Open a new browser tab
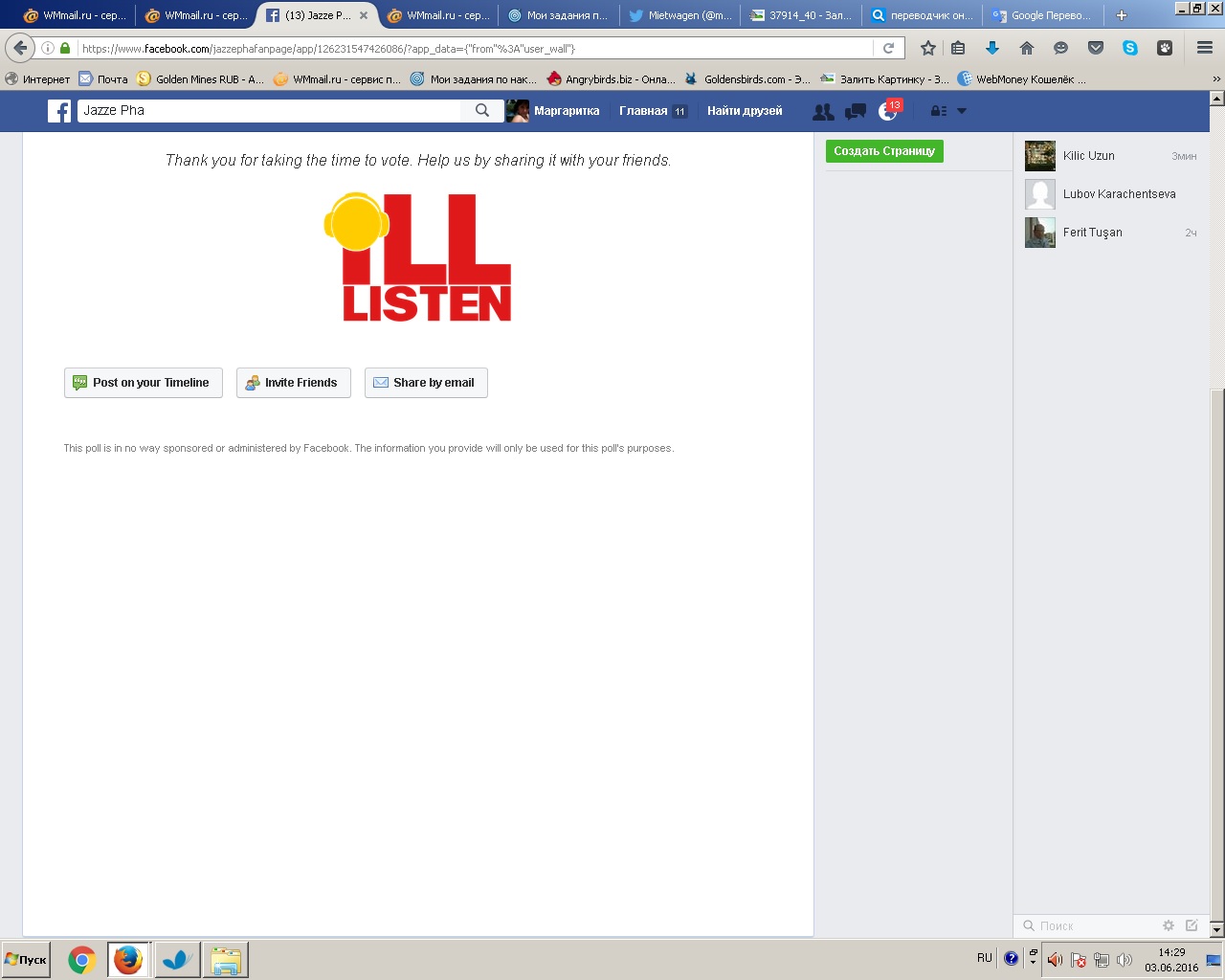Viewport: 1225px width, 980px height. pyautogui.click(x=1122, y=15)
